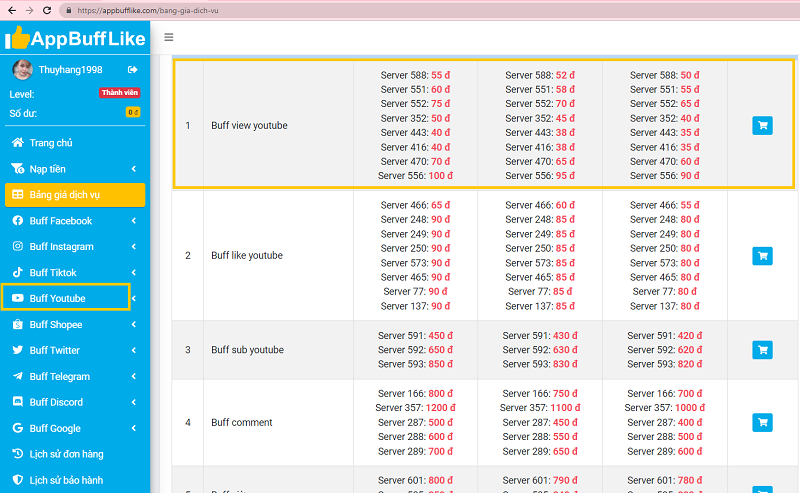This screenshot has height=493, width=800.
Task: Expand Buff Twitter chevron
Action: click(x=134, y=350)
